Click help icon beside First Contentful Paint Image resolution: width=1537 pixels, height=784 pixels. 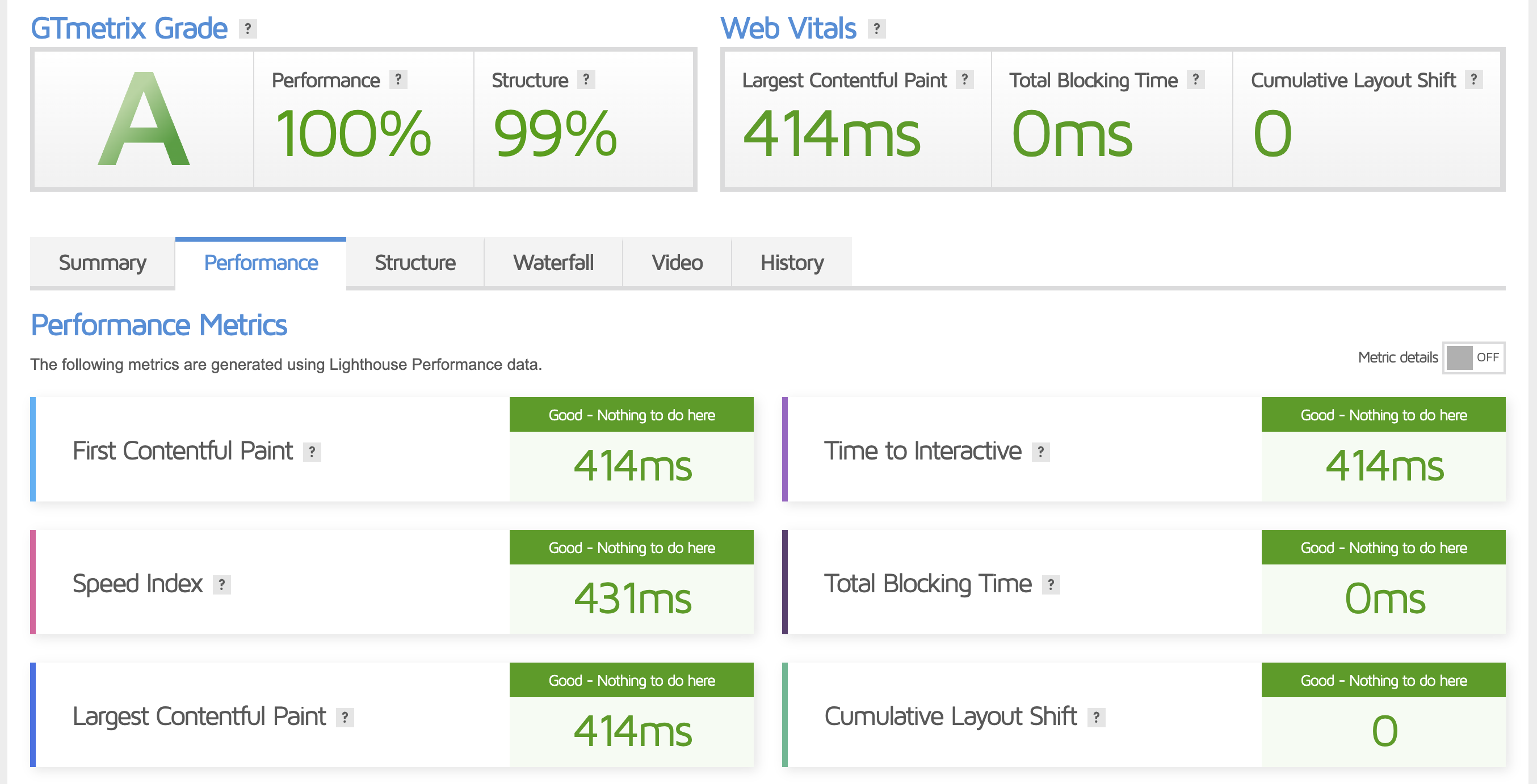click(x=312, y=452)
